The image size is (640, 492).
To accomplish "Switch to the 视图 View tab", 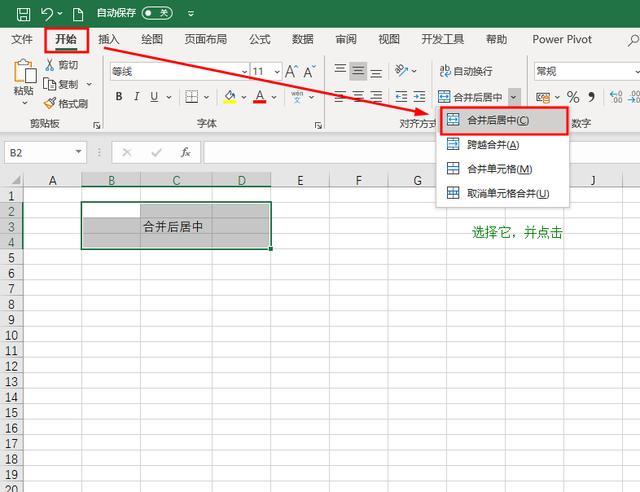I will (x=389, y=40).
